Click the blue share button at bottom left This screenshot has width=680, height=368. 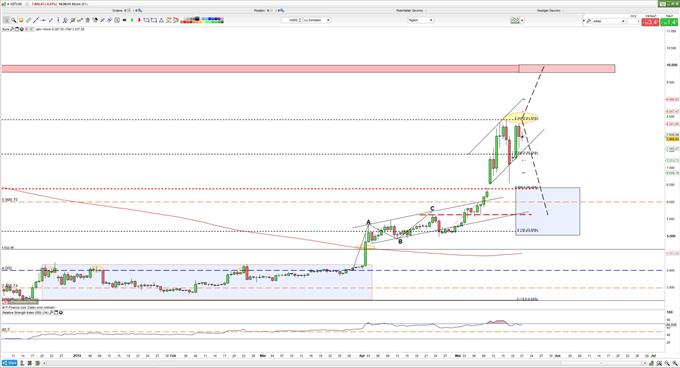(x=10, y=363)
